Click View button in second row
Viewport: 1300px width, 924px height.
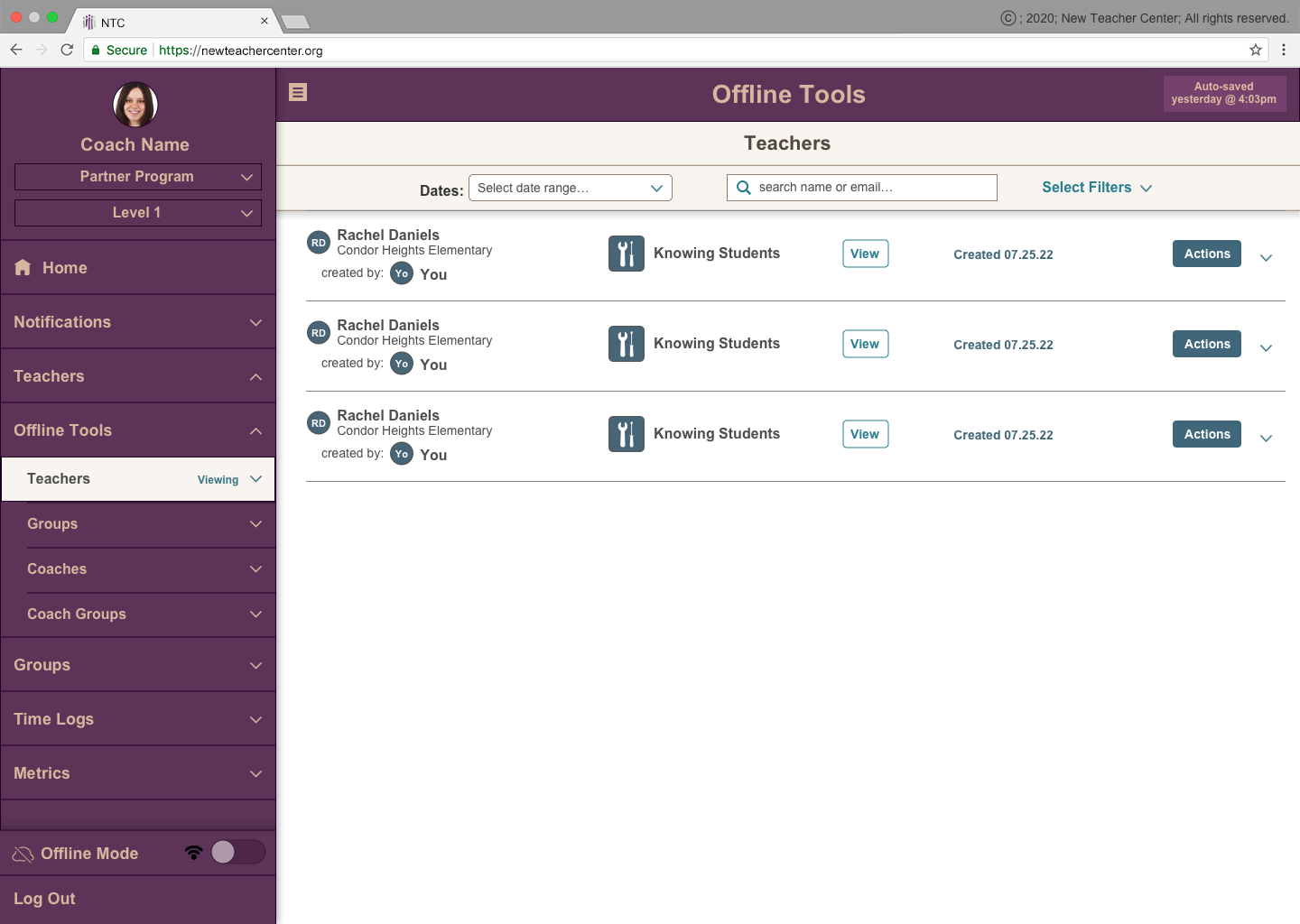[865, 344]
